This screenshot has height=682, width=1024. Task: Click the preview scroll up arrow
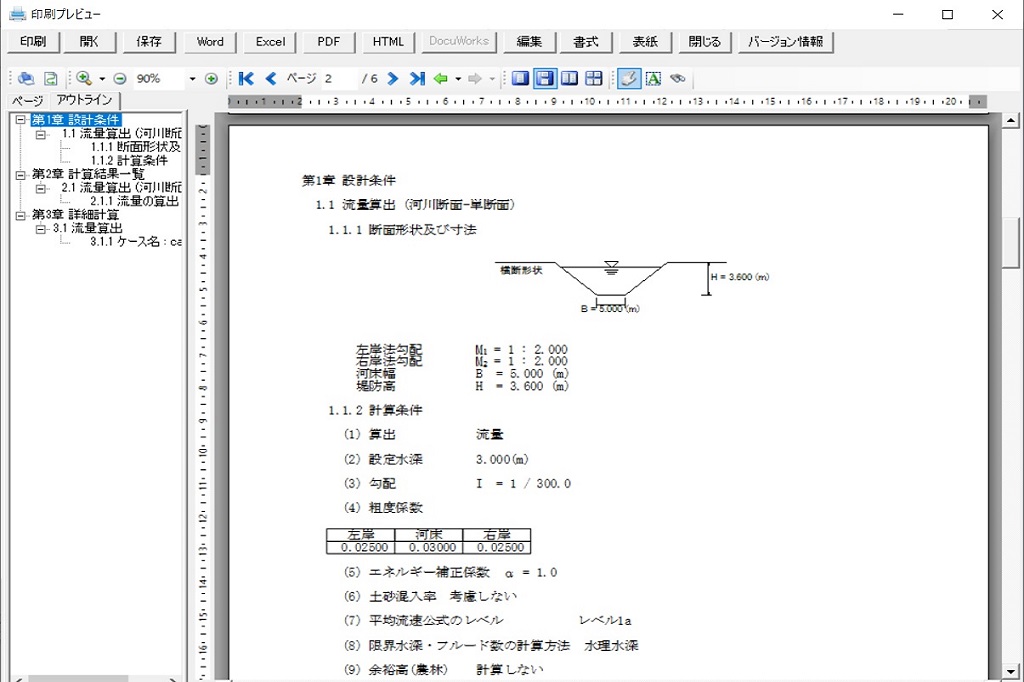coord(1010,120)
